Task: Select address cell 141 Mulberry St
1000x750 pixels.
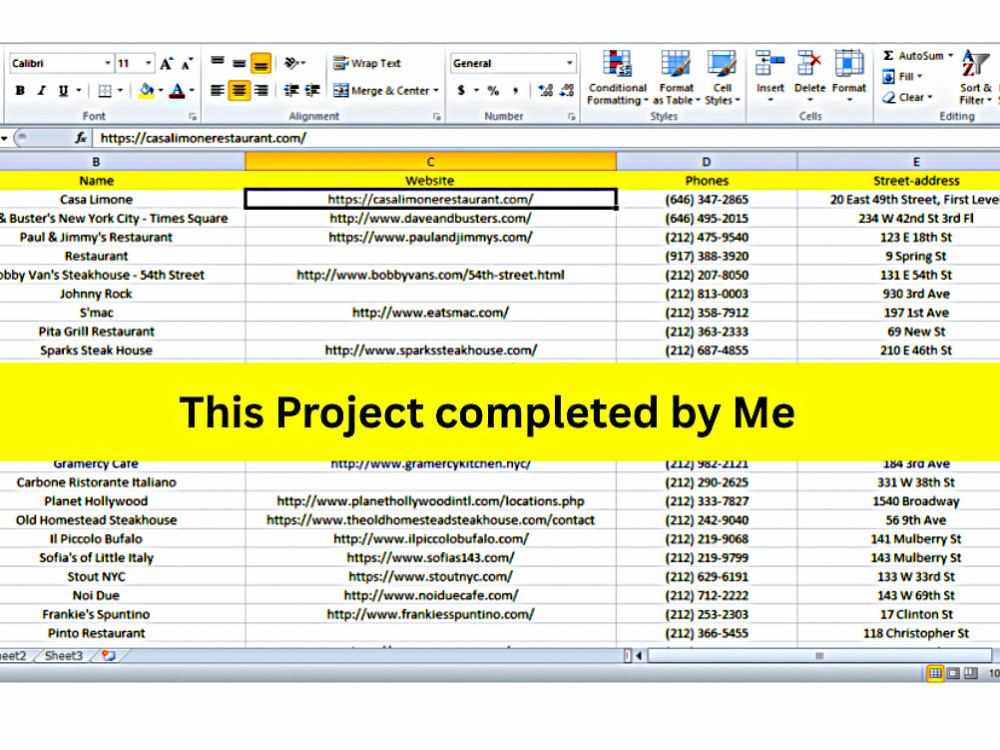Action: pyautogui.click(x=899, y=539)
